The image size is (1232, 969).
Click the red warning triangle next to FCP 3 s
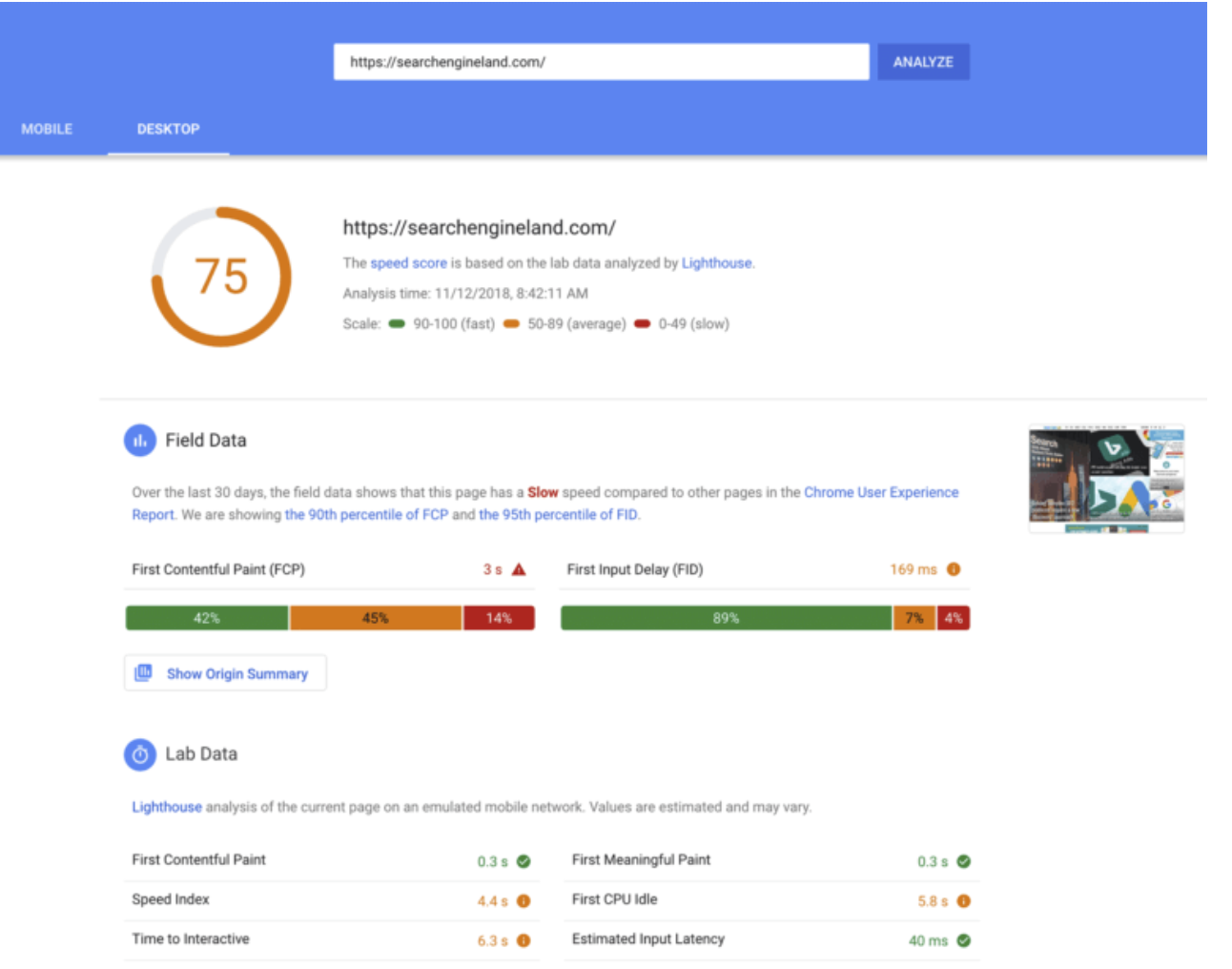pos(519,569)
